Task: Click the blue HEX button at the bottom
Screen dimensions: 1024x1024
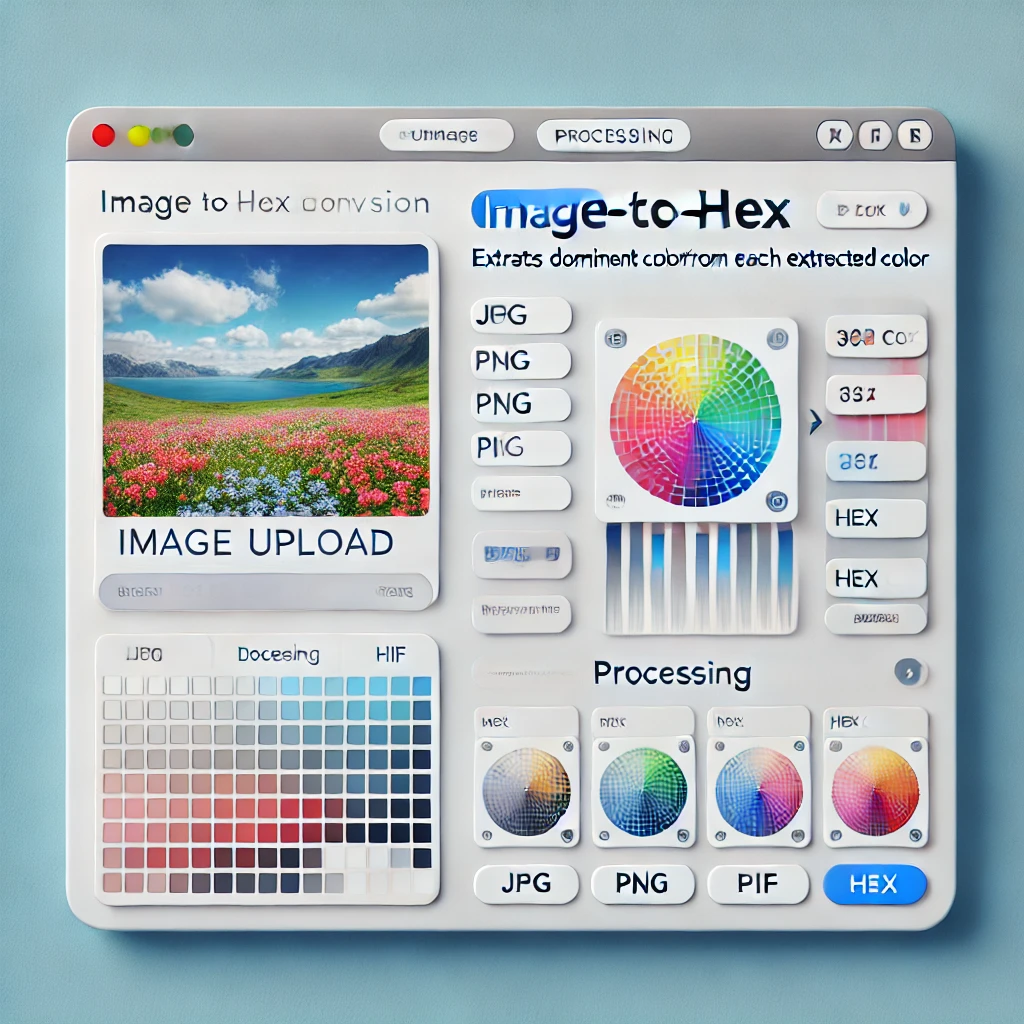Action: tap(875, 884)
